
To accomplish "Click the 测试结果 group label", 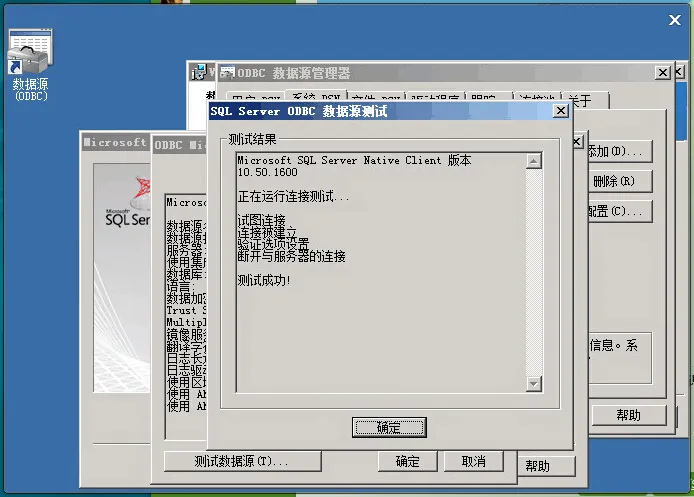I will [x=252, y=139].
